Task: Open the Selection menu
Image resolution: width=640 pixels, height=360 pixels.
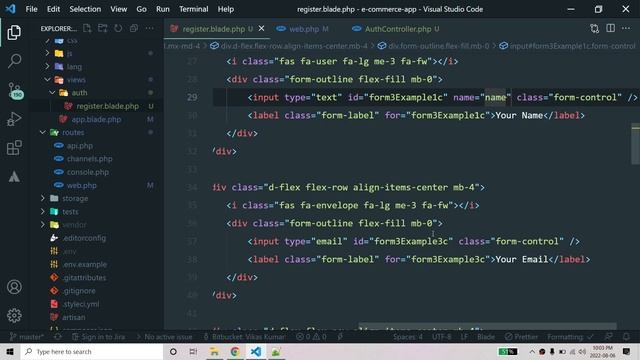Action: 85,9
